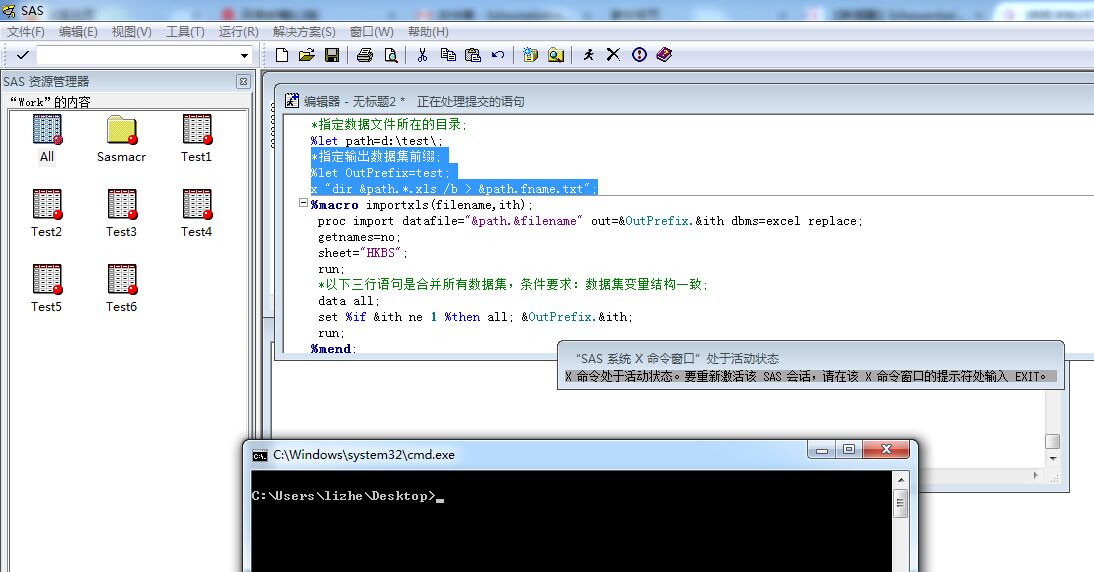Open the 工具(T) menu

[185, 31]
